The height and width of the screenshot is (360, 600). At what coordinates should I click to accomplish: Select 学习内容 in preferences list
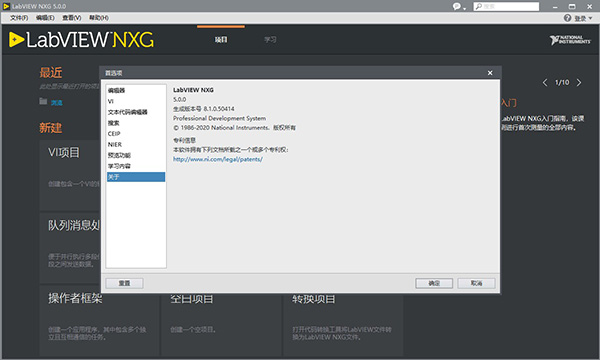(x=136, y=166)
